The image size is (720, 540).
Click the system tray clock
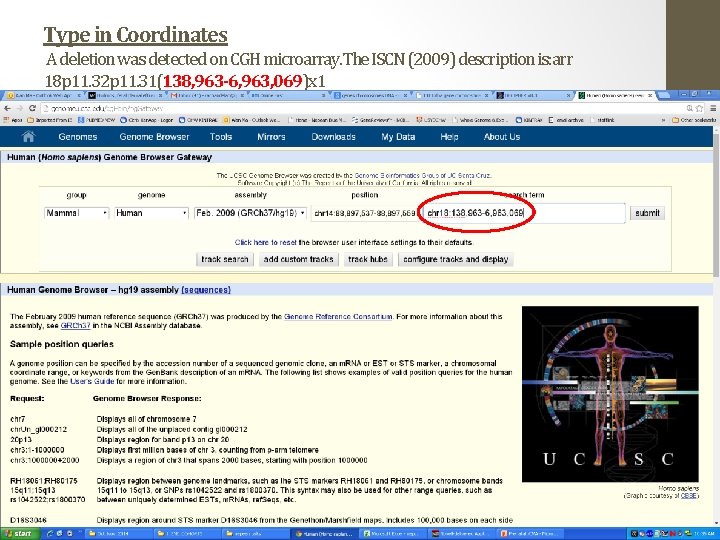[x=704, y=534]
